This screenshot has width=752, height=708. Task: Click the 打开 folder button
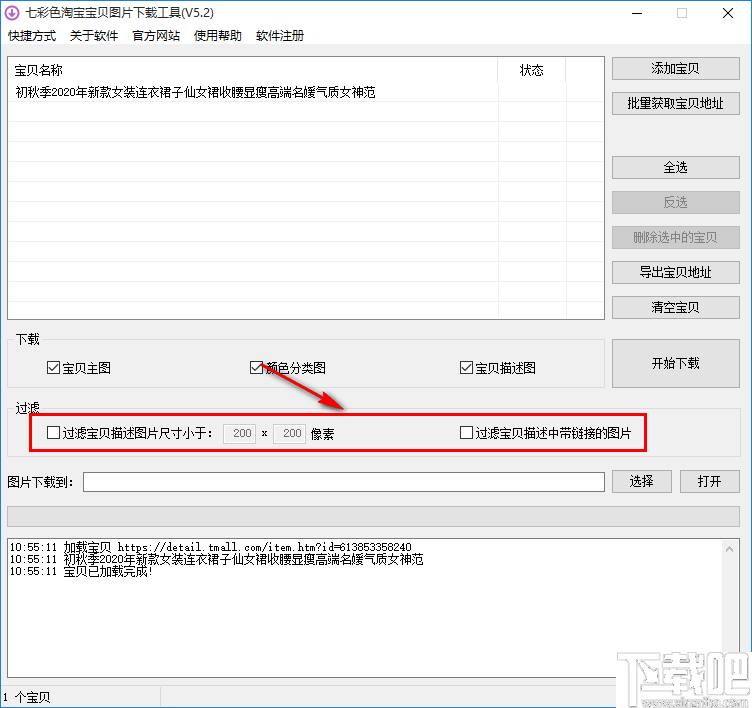(710, 481)
